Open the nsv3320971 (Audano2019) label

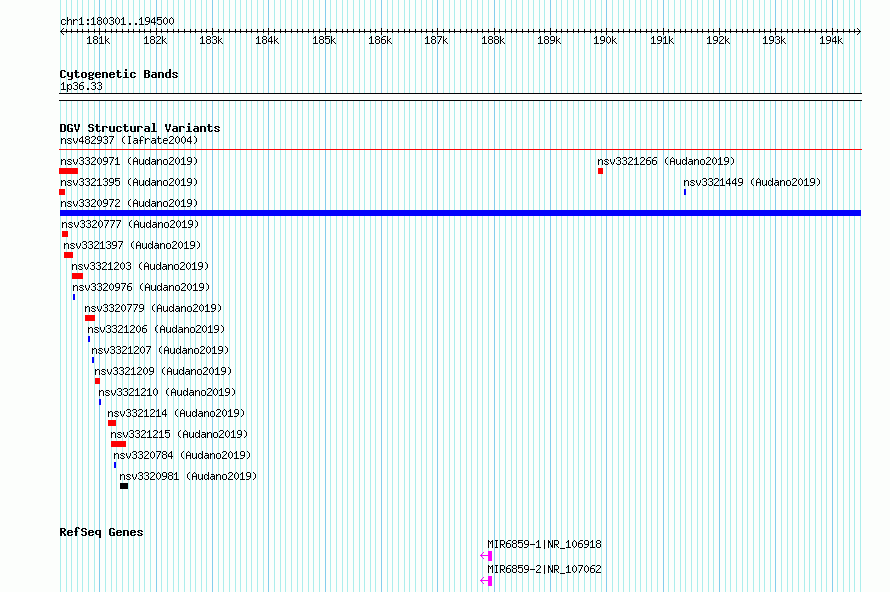pos(129,161)
